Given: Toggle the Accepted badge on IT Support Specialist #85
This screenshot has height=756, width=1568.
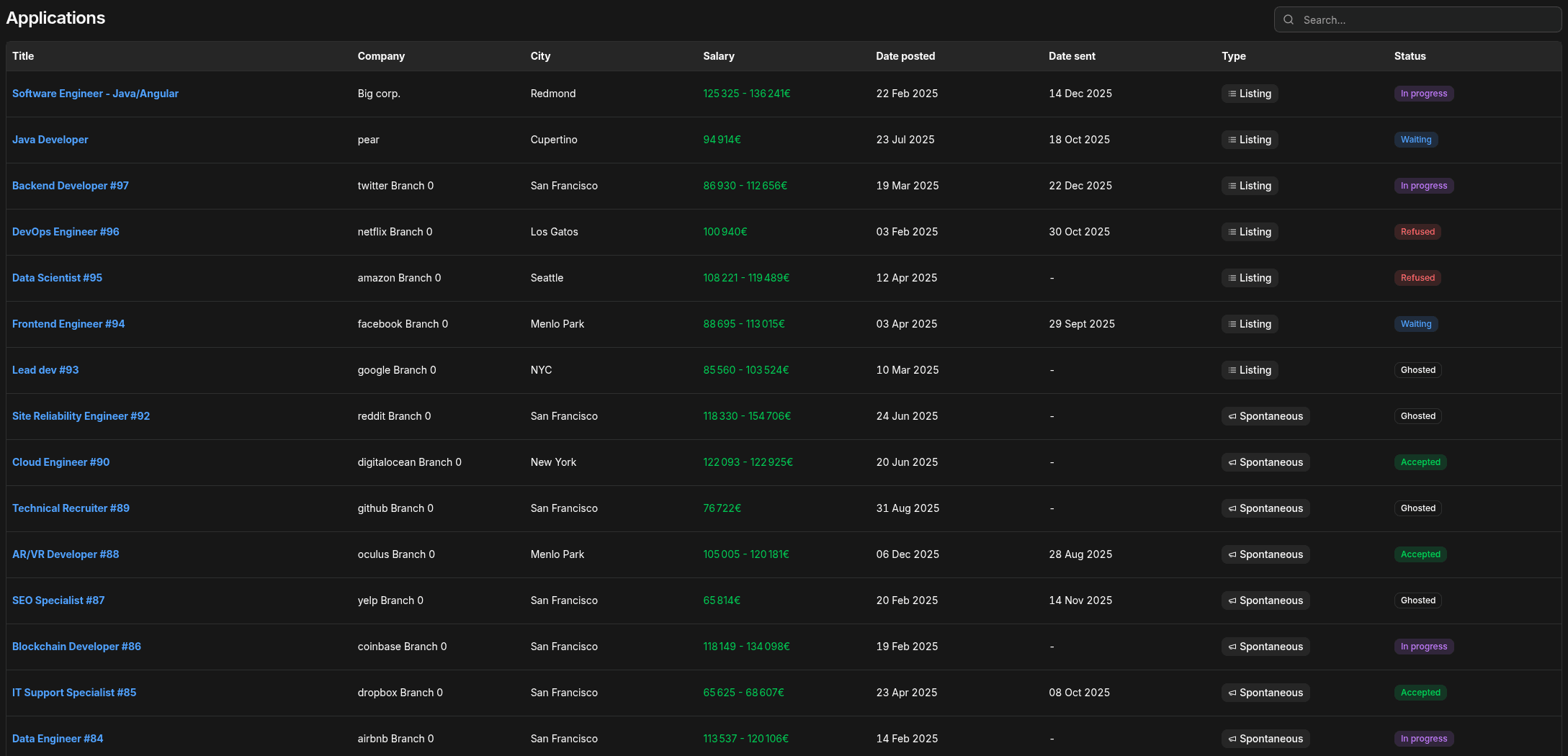Looking at the screenshot, I should 1420,693.
